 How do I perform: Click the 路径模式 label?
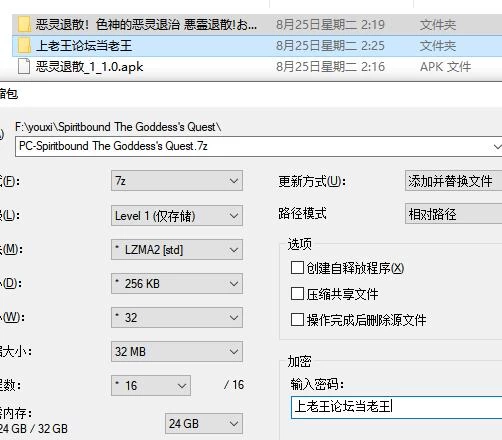pyautogui.click(x=302, y=213)
